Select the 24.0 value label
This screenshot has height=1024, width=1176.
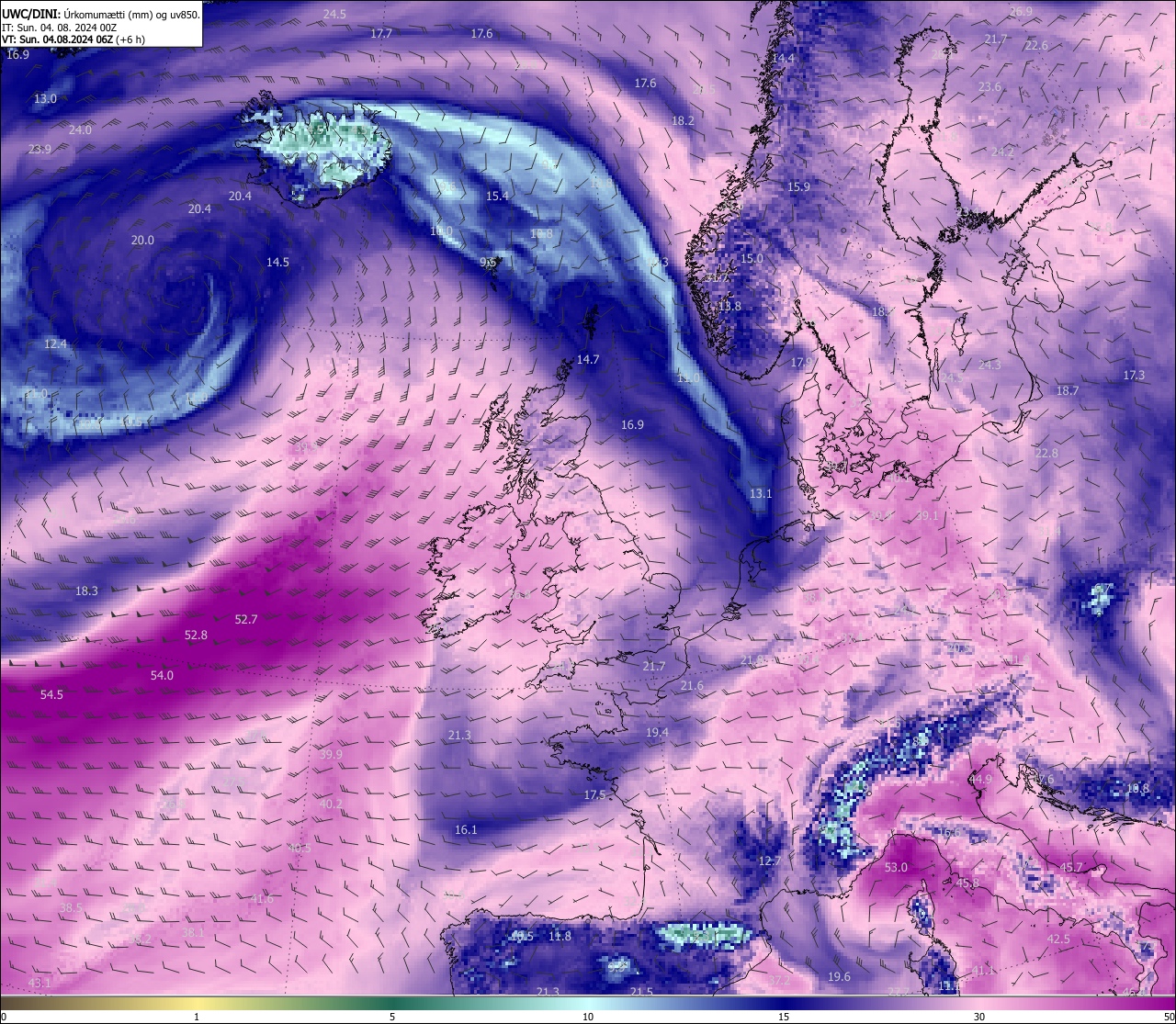pos(80,129)
